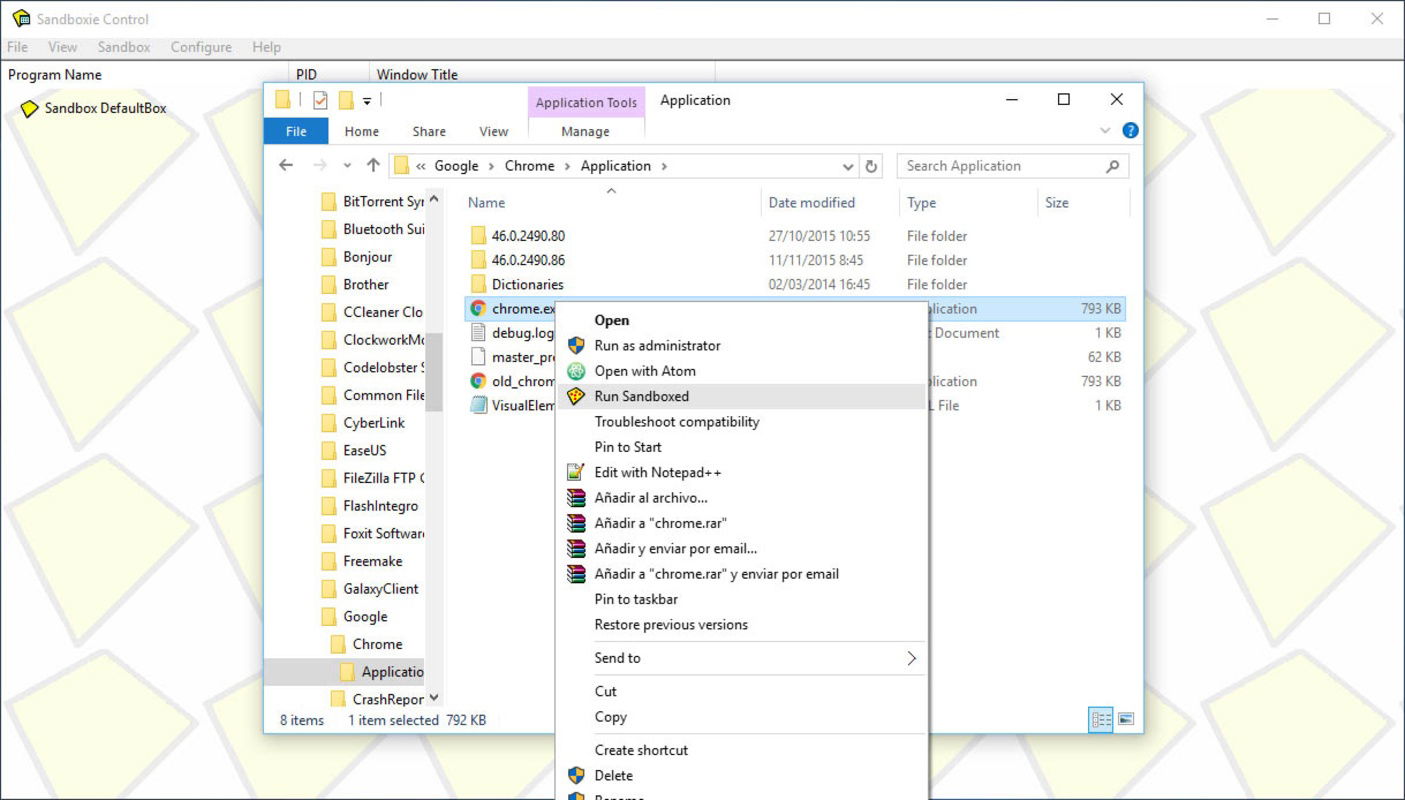Click the Sandboxie Control title bar icon
The height and width of the screenshot is (800, 1405).
tap(20, 18)
